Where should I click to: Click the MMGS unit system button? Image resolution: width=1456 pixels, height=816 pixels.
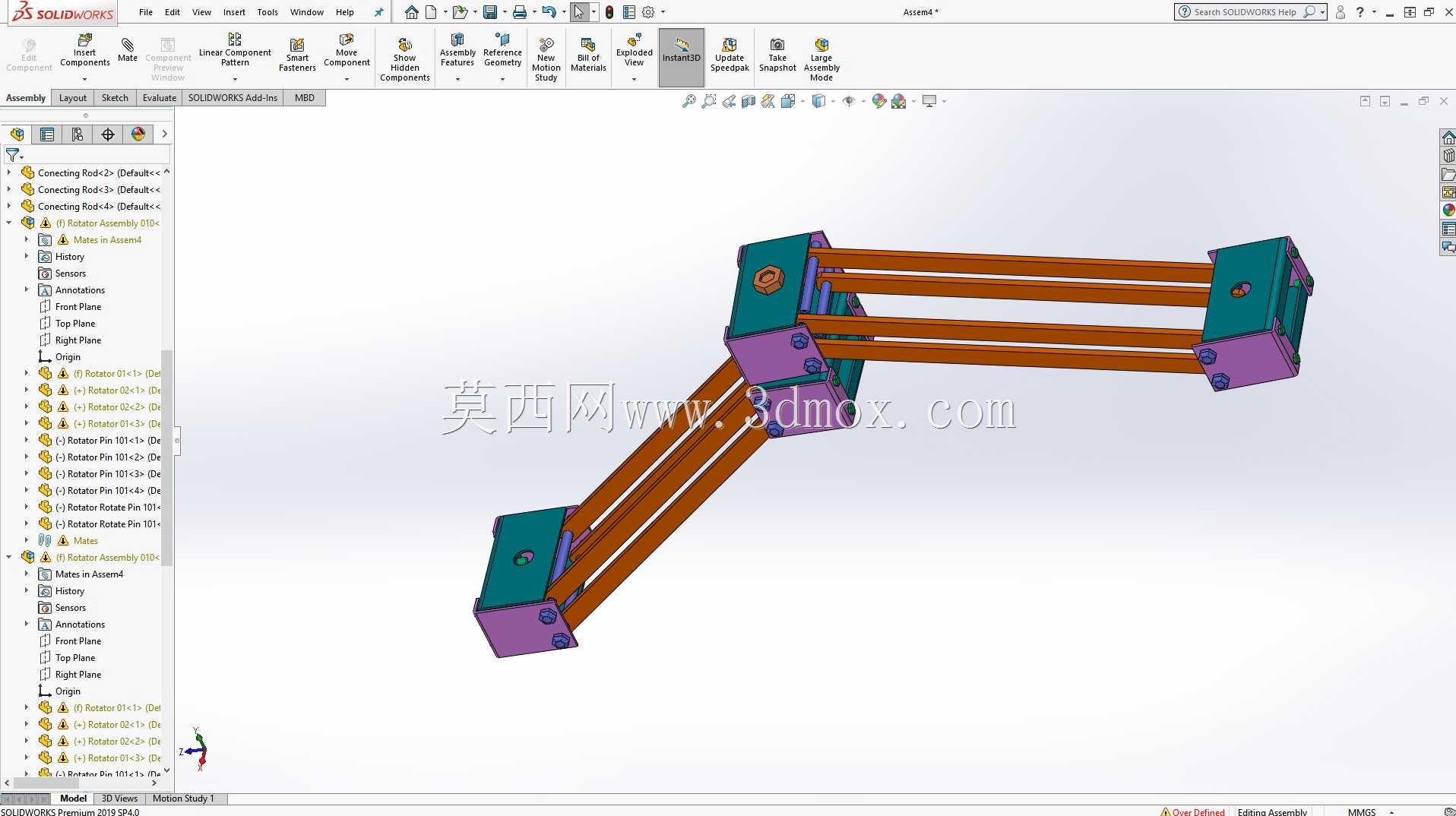coord(1362,811)
